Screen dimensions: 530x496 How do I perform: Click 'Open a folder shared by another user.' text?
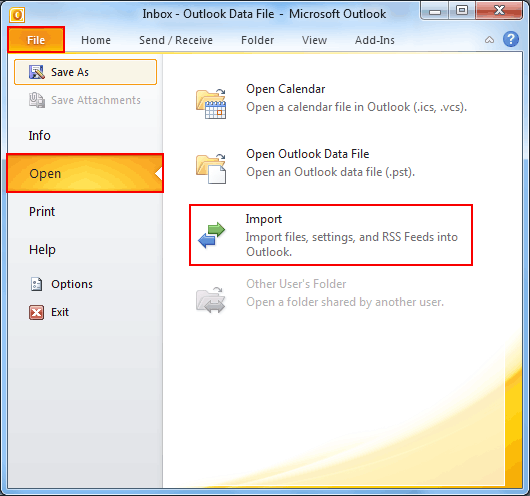coord(345,302)
